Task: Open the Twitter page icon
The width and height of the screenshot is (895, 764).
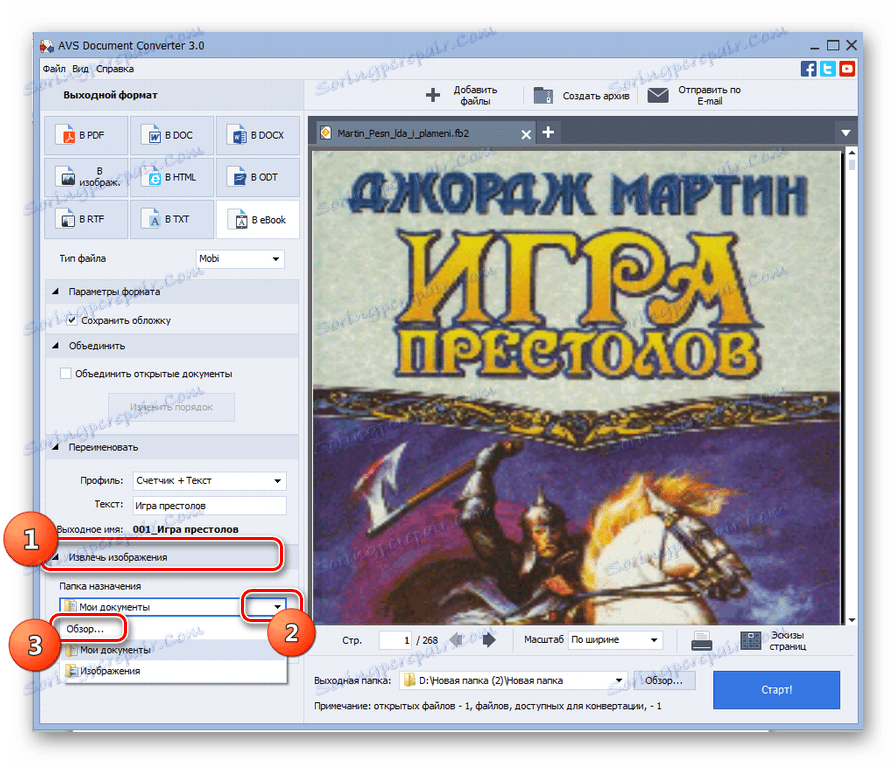Action: (x=828, y=69)
